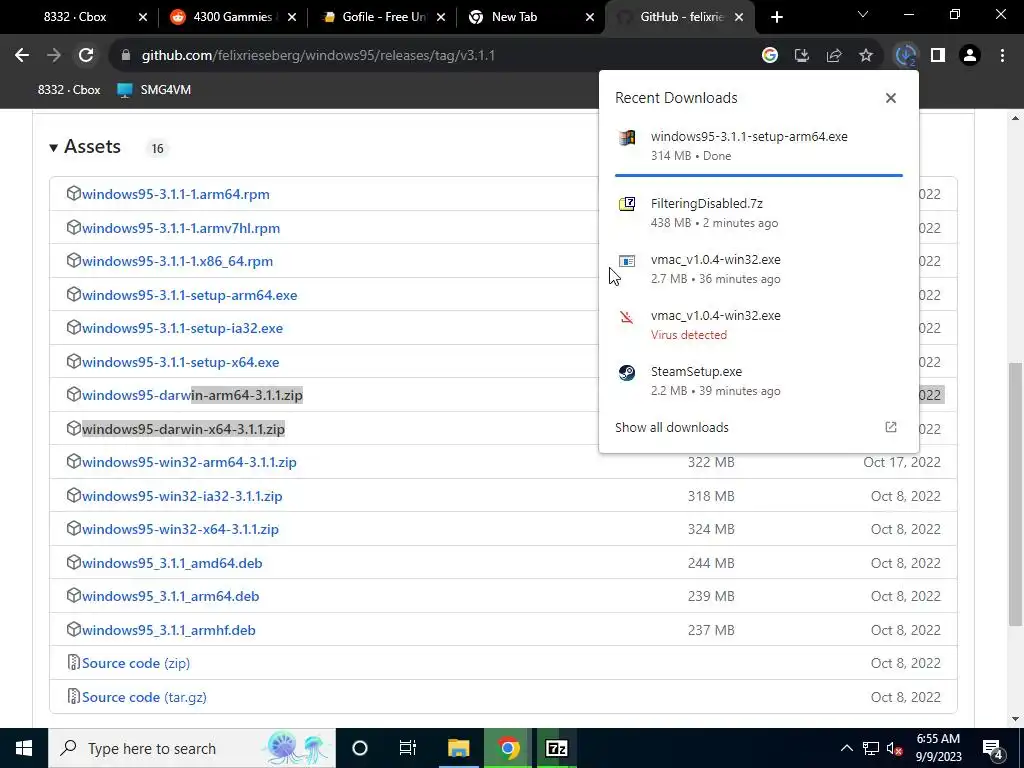Download windows95-3.1.1-setup-ia32.exe

click(x=182, y=328)
